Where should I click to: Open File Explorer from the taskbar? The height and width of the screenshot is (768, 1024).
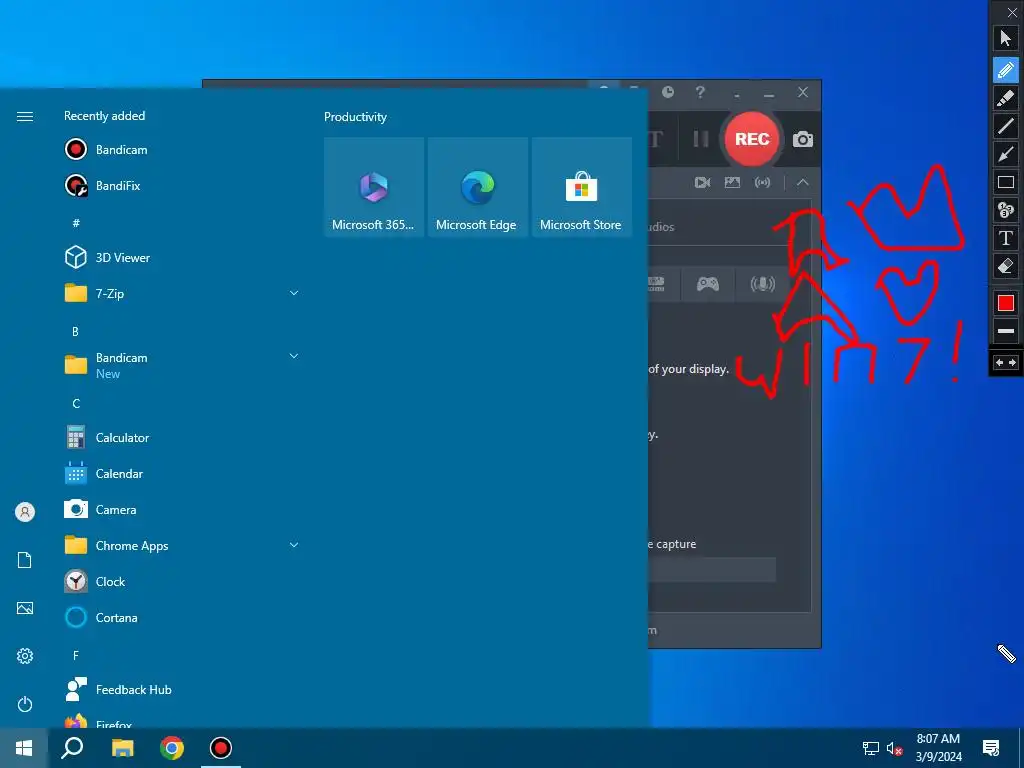(x=122, y=748)
